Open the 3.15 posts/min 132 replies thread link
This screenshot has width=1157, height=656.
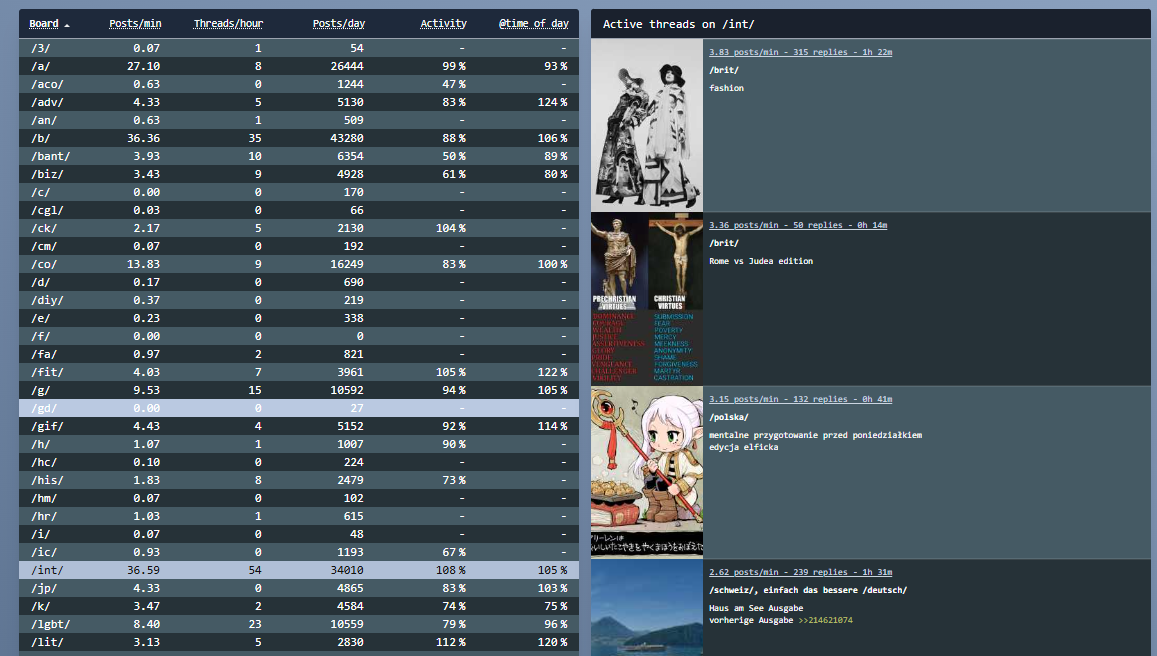pos(801,399)
